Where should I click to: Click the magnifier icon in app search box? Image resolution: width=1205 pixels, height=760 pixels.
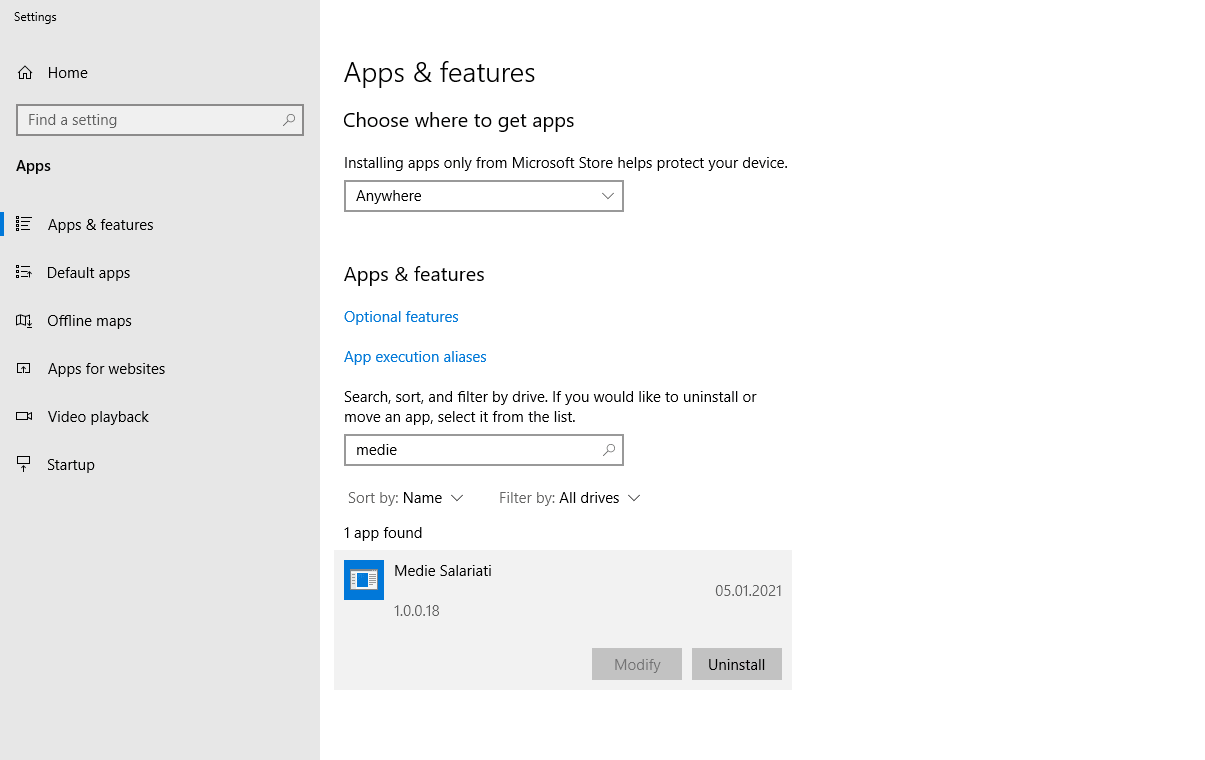[609, 450]
